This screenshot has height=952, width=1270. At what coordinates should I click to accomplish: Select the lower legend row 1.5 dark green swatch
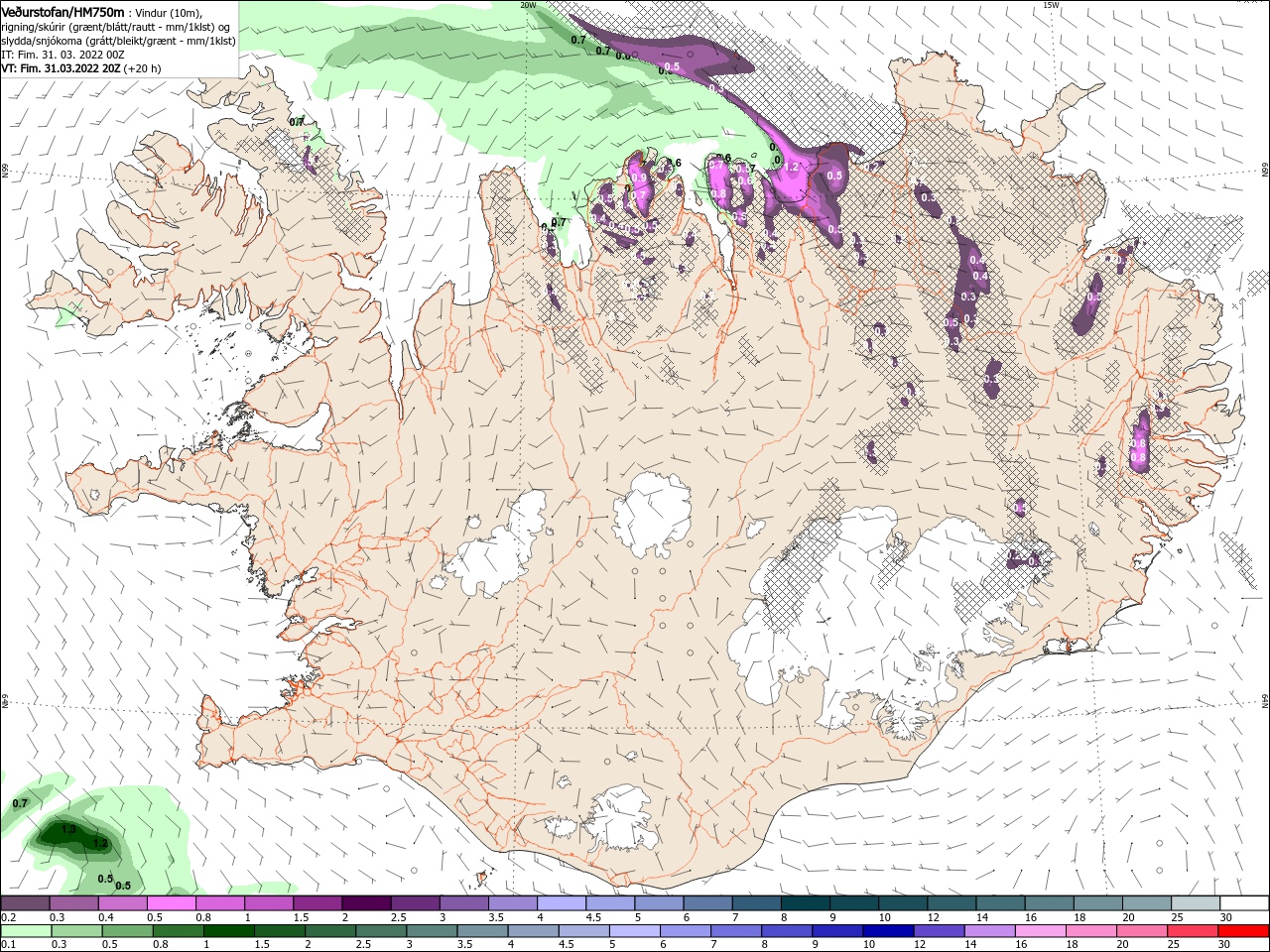(x=280, y=931)
